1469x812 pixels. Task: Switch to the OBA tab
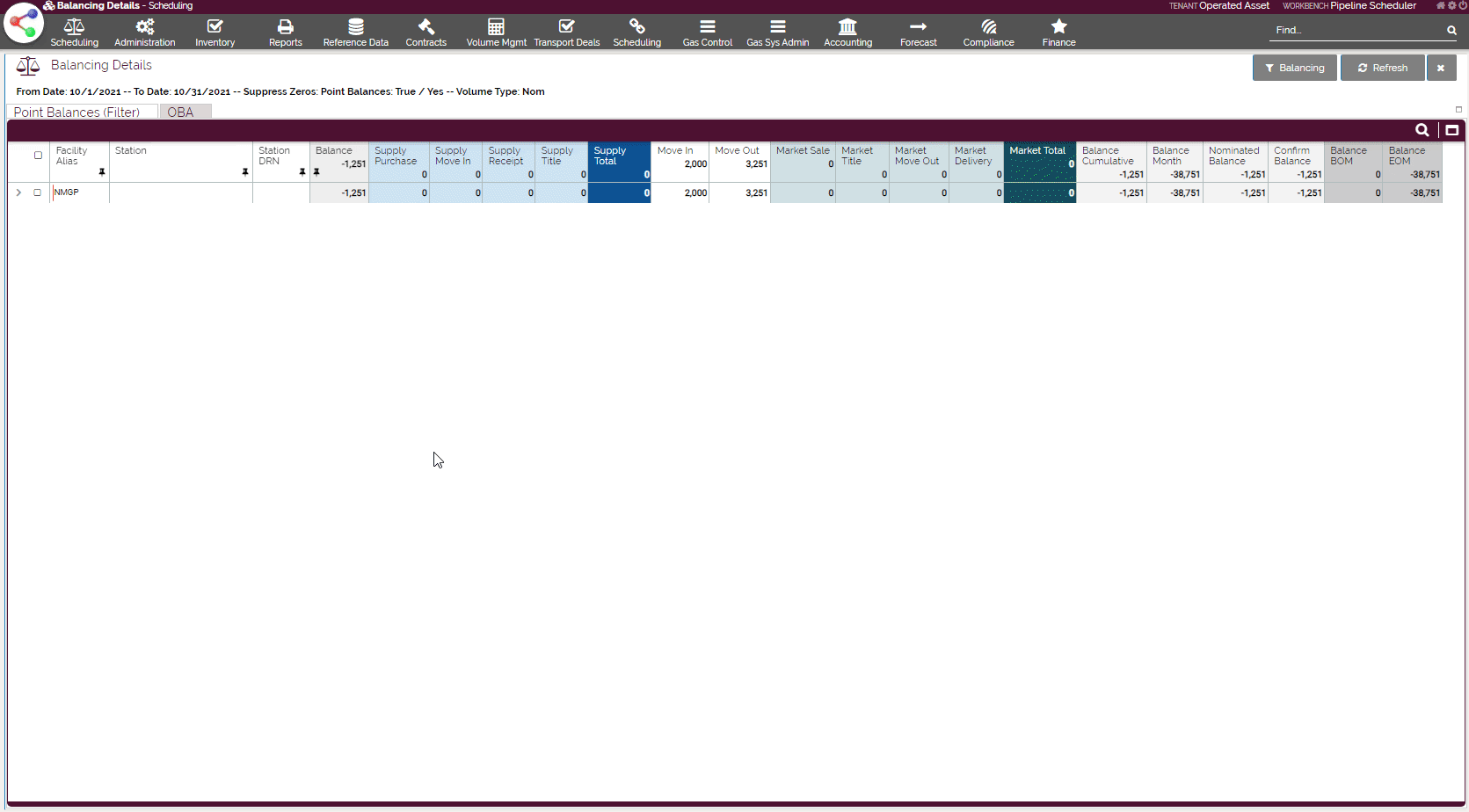[x=181, y=112]
